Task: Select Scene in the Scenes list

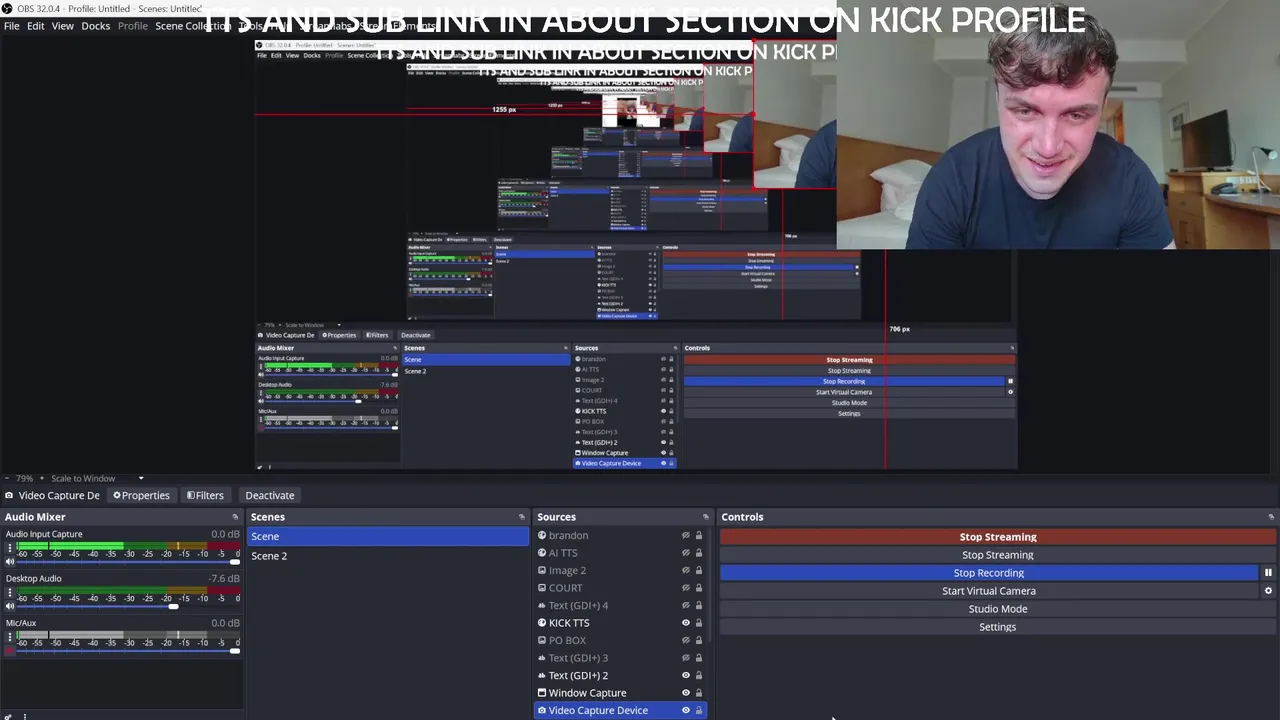Action: click(x=388, y=537)
